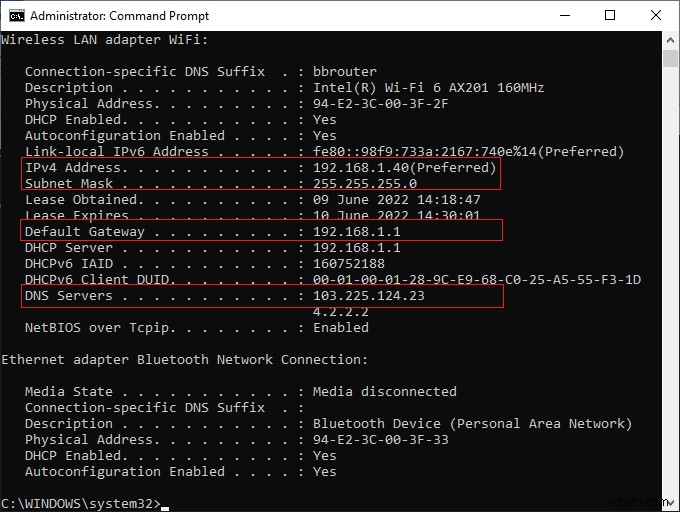
Task: Click the subnet mask 255.255.255.0 value
Action: [x=364, y=184]
